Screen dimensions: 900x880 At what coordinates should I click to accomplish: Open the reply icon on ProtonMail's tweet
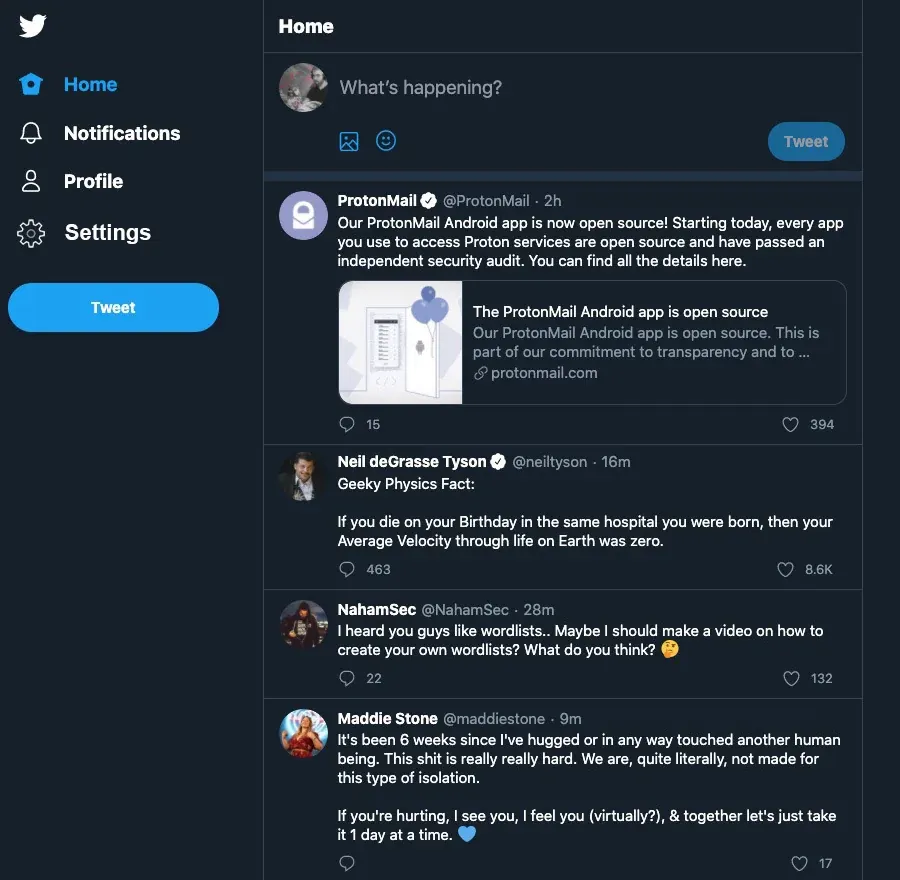point(347,424)
